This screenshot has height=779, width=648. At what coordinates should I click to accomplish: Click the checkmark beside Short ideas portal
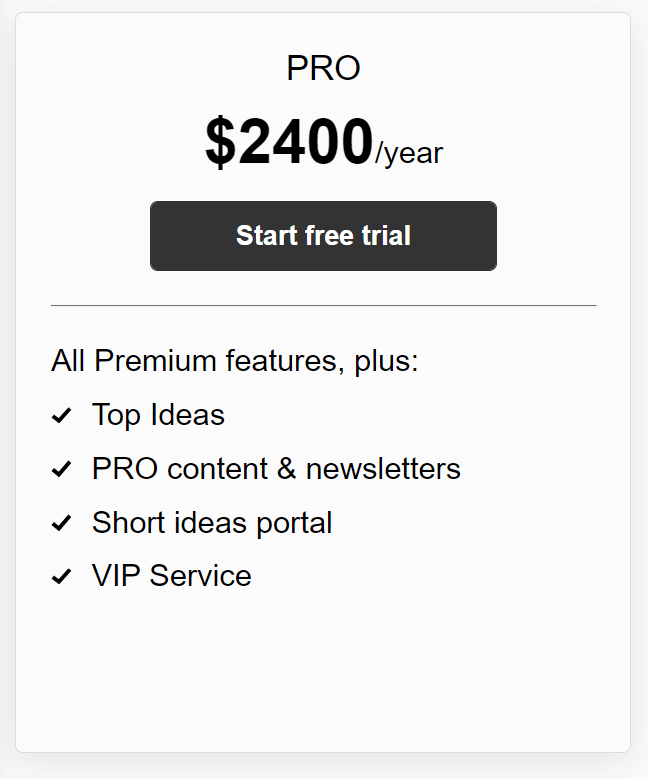62,523
